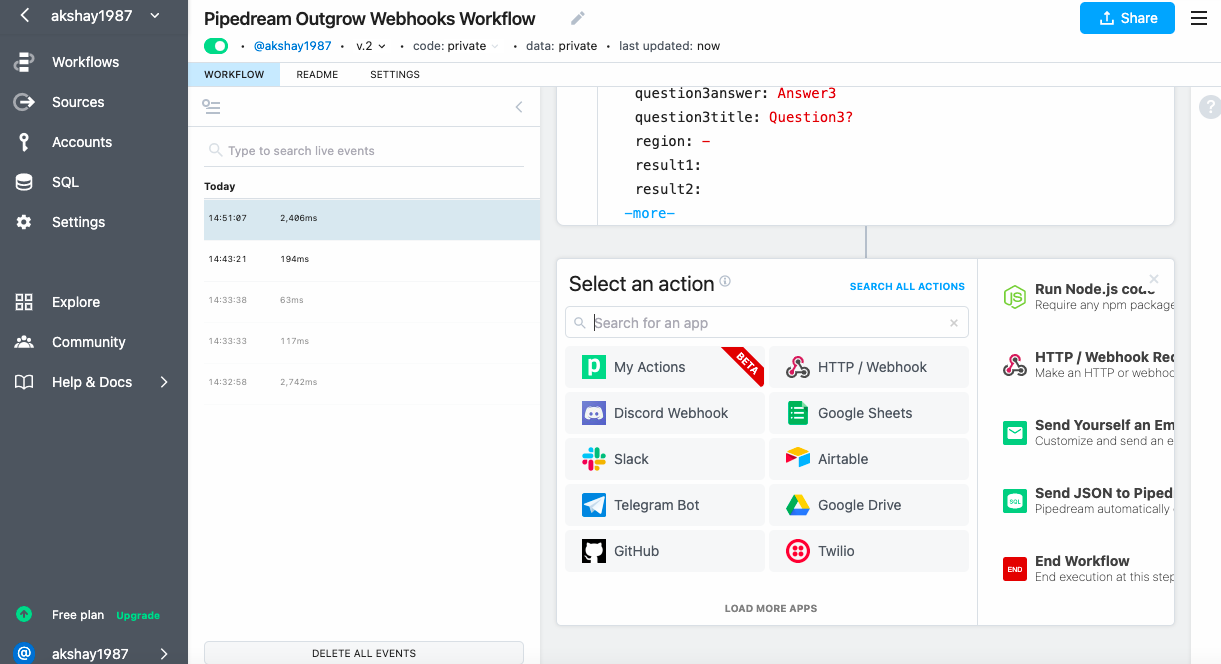Click the help question mark icon
This screenshot has width=1221, height=664.
(1210, 106)
